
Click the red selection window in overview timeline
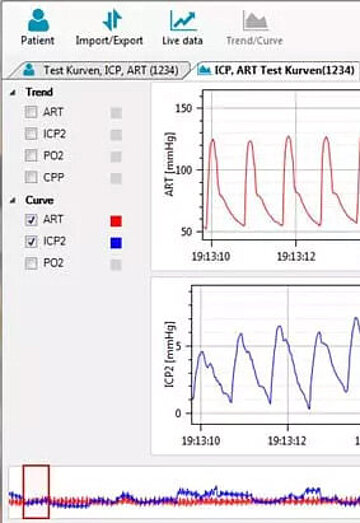(x=36, y=492)
